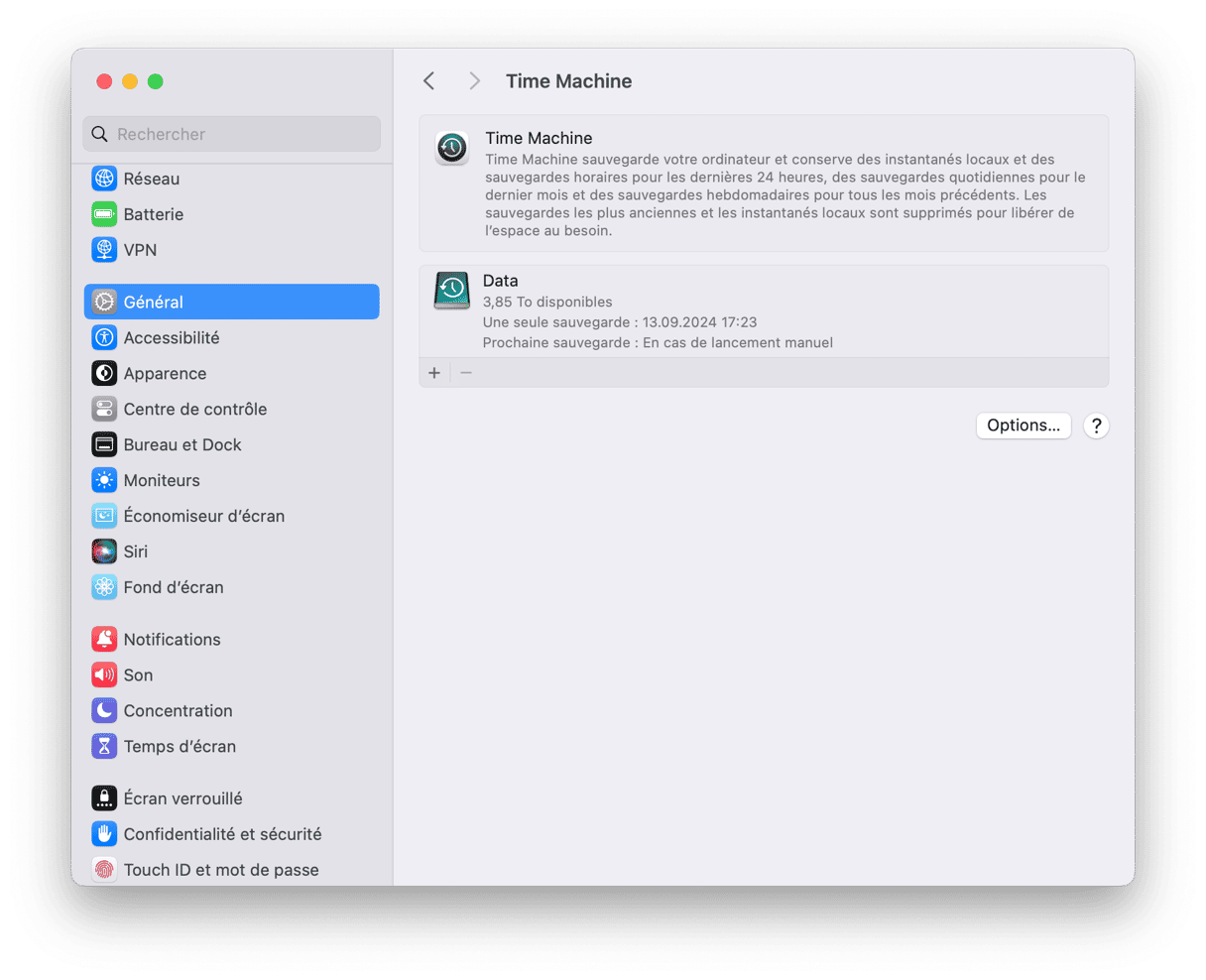The height and width of the screenshot is (980, 1206).
Task: Go to Bureau et Dock pane
Action: [x=182, y=445]
